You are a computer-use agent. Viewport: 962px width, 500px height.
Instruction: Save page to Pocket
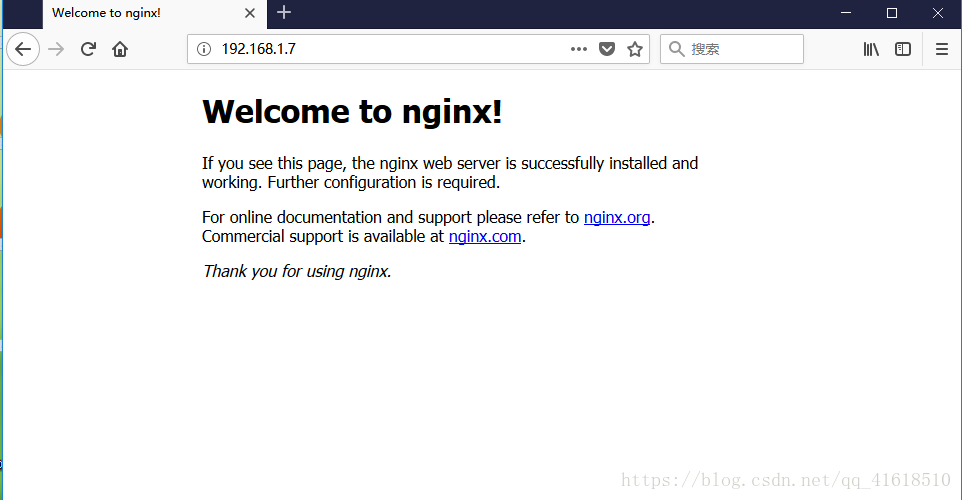tap(607, 49)
